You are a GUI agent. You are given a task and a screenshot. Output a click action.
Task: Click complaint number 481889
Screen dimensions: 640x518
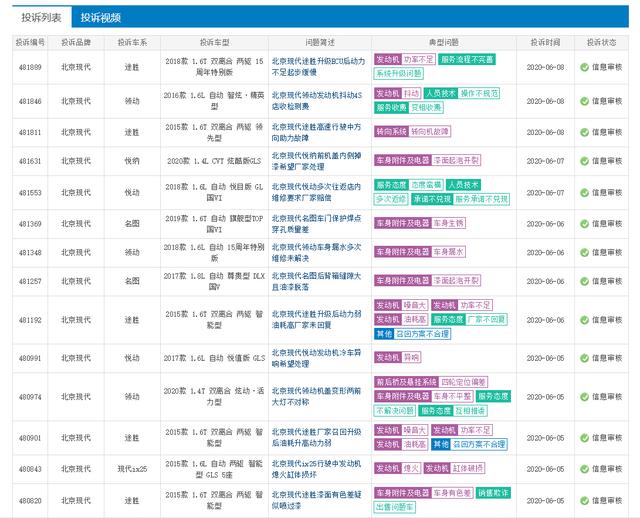tap(30, 67)
